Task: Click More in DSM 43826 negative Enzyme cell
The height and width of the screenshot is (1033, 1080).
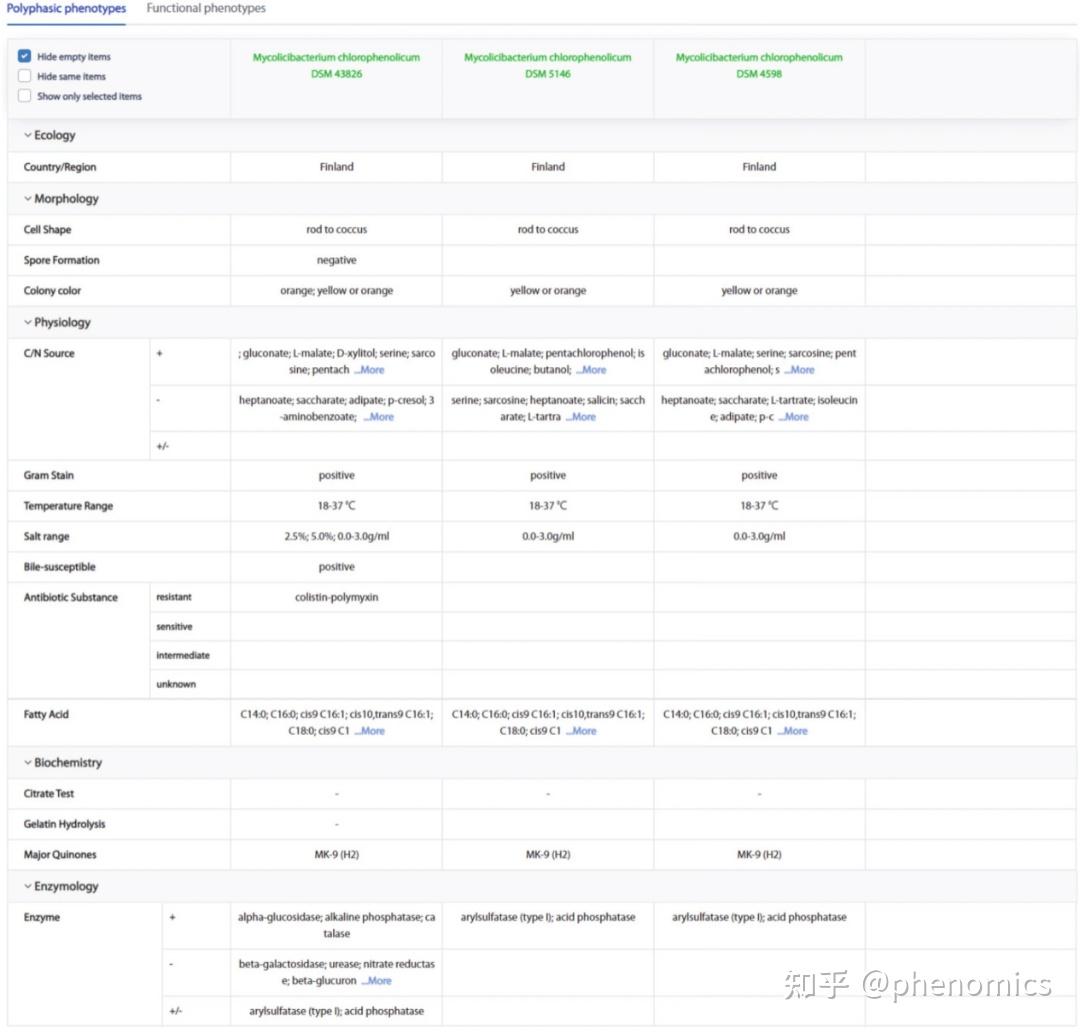Action: click(x=378, y=981)
